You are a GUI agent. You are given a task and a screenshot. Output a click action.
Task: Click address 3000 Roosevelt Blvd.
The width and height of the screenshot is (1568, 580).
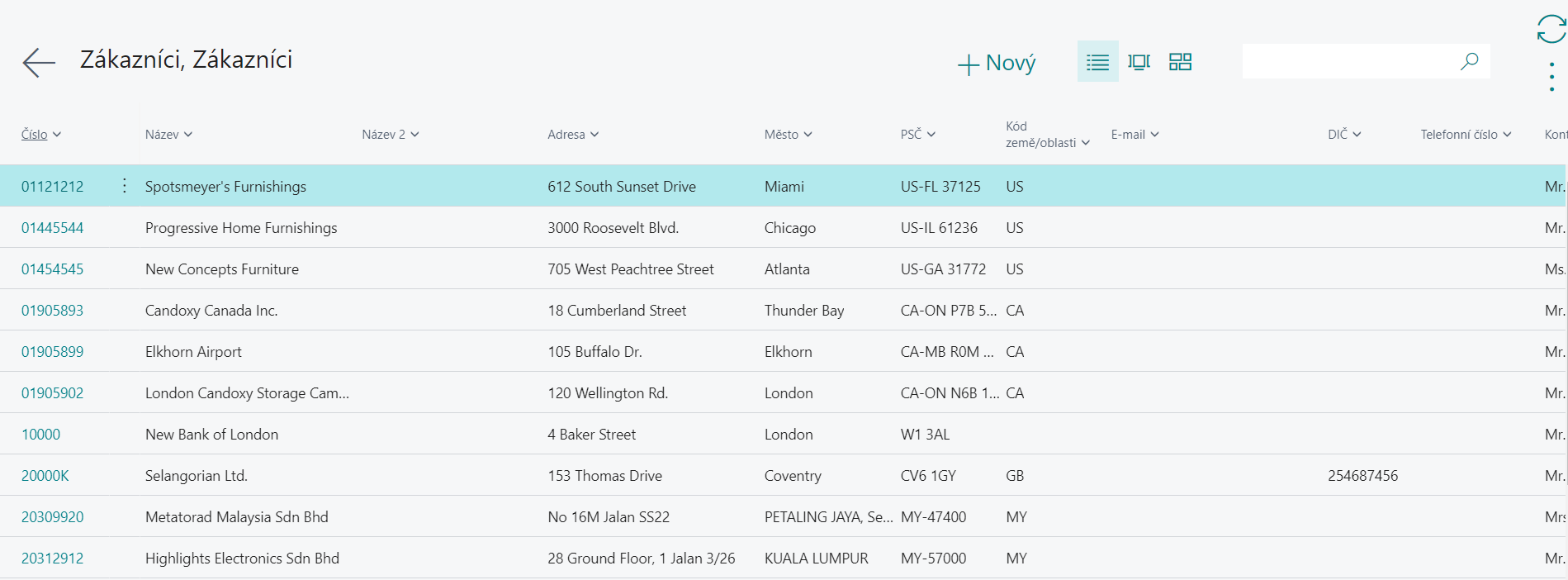[613, 228]
